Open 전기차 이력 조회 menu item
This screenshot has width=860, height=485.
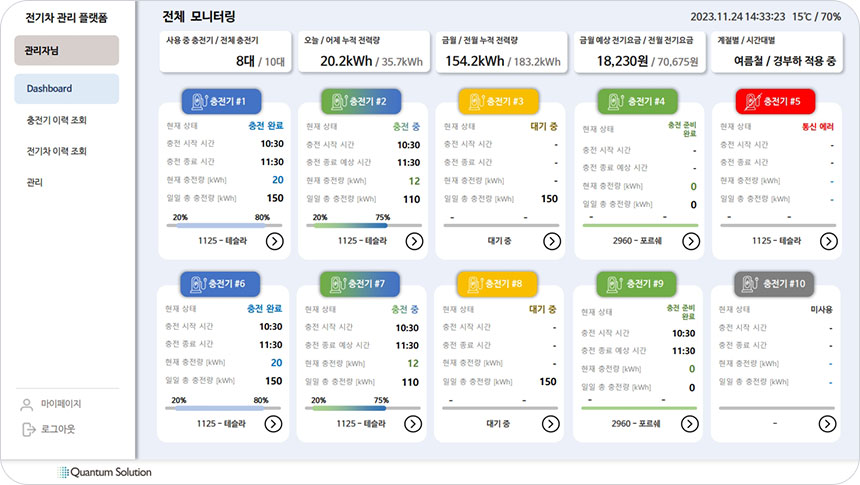click(x=57, y=151)
